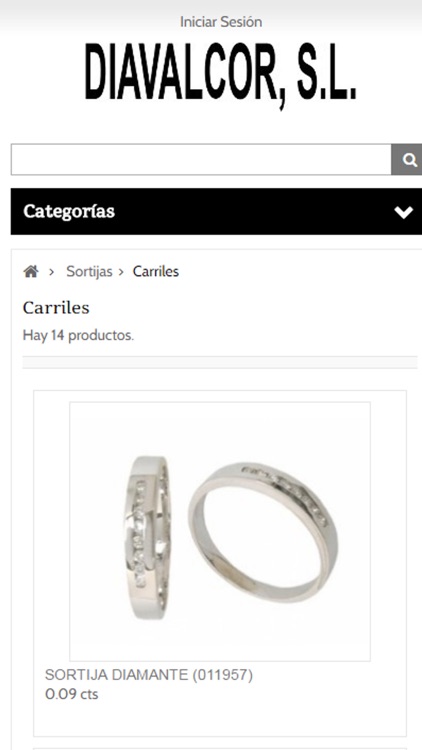Go to home via house icon
This screenshot has height=750, width=422.
point(31,272)
